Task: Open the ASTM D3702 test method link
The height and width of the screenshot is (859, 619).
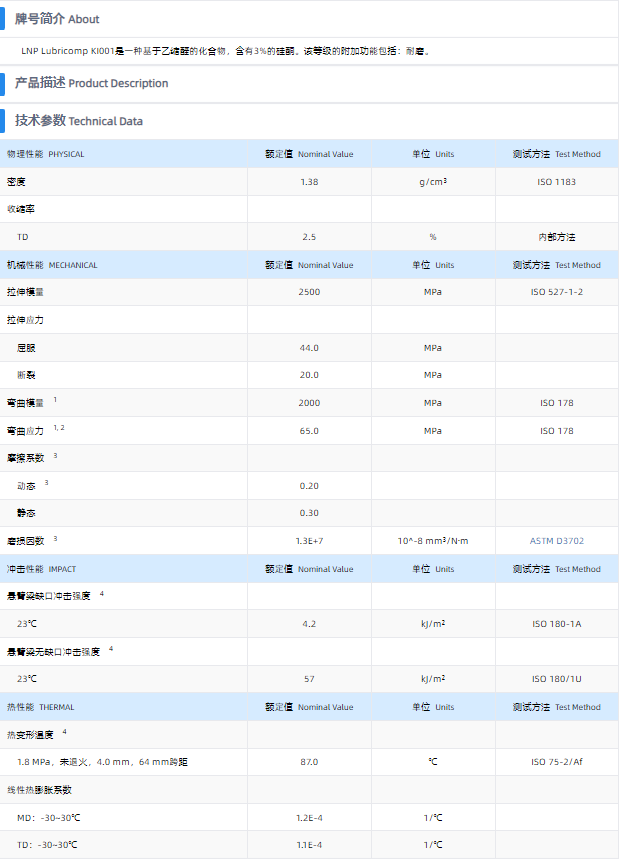Action: coord(556,541)
